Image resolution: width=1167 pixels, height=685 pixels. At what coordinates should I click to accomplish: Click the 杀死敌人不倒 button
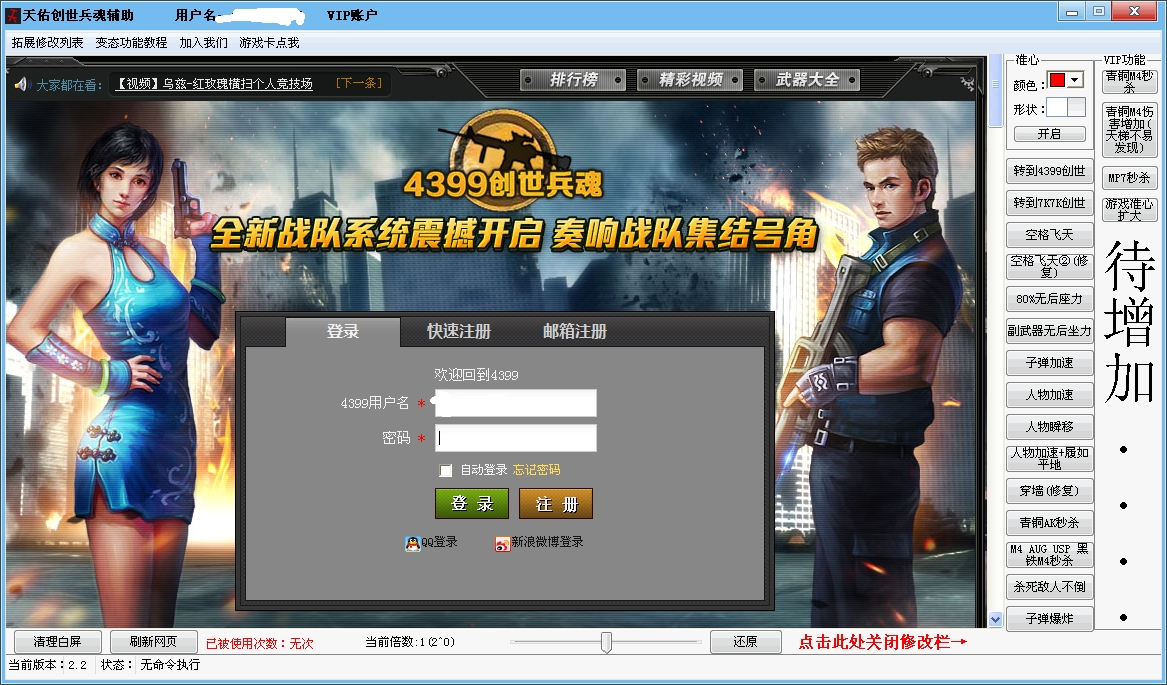(1049, 587)
